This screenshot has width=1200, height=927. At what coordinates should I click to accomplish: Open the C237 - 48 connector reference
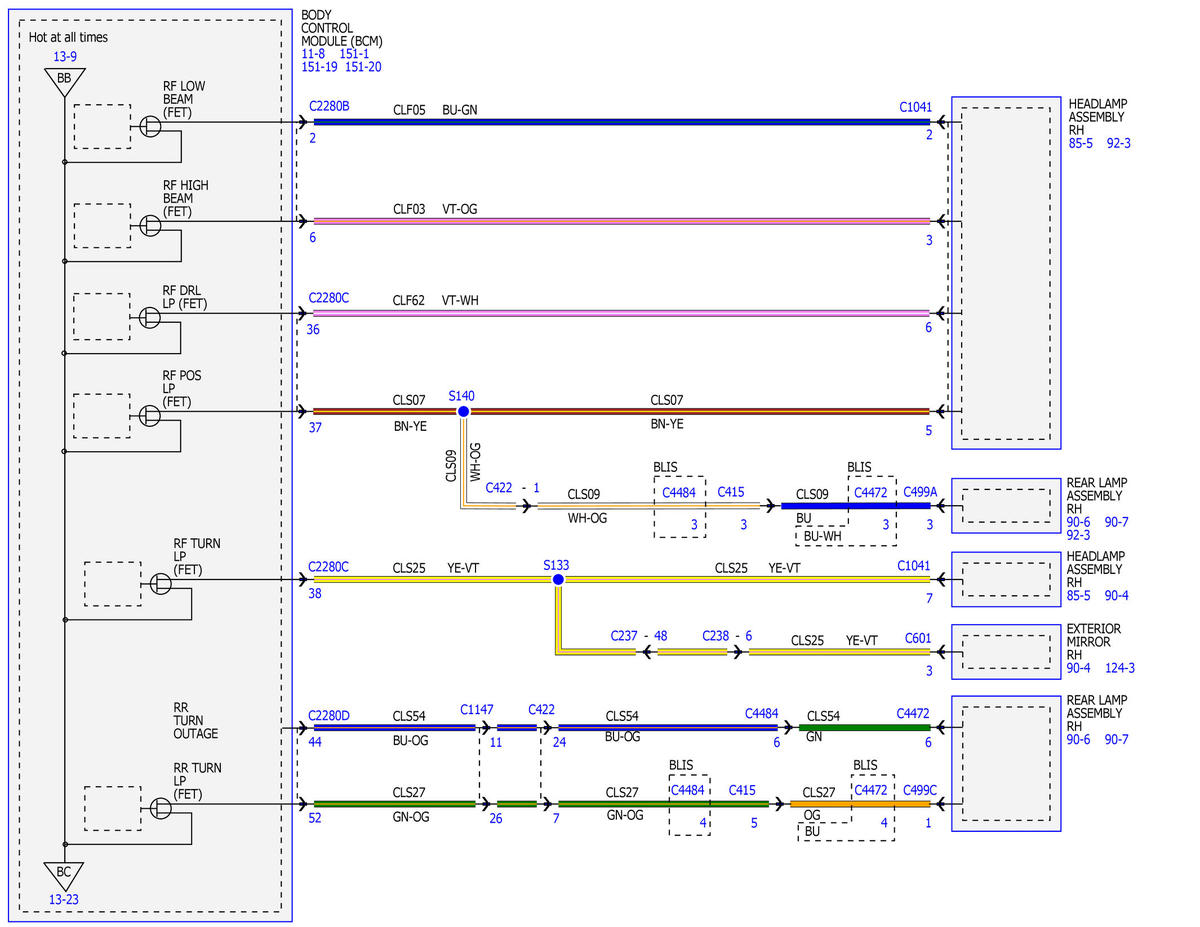[639, 636]
